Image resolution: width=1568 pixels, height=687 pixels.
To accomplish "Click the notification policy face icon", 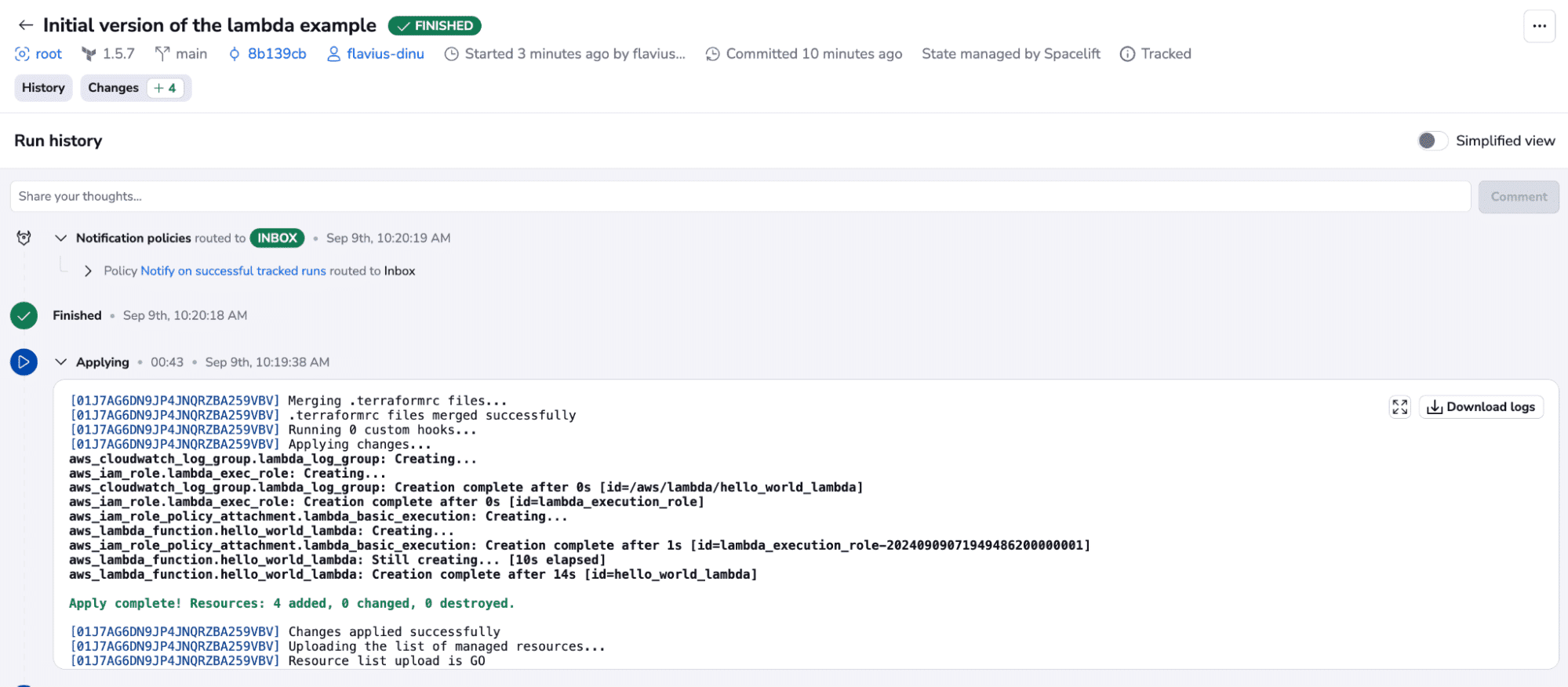I will point(24,238).
